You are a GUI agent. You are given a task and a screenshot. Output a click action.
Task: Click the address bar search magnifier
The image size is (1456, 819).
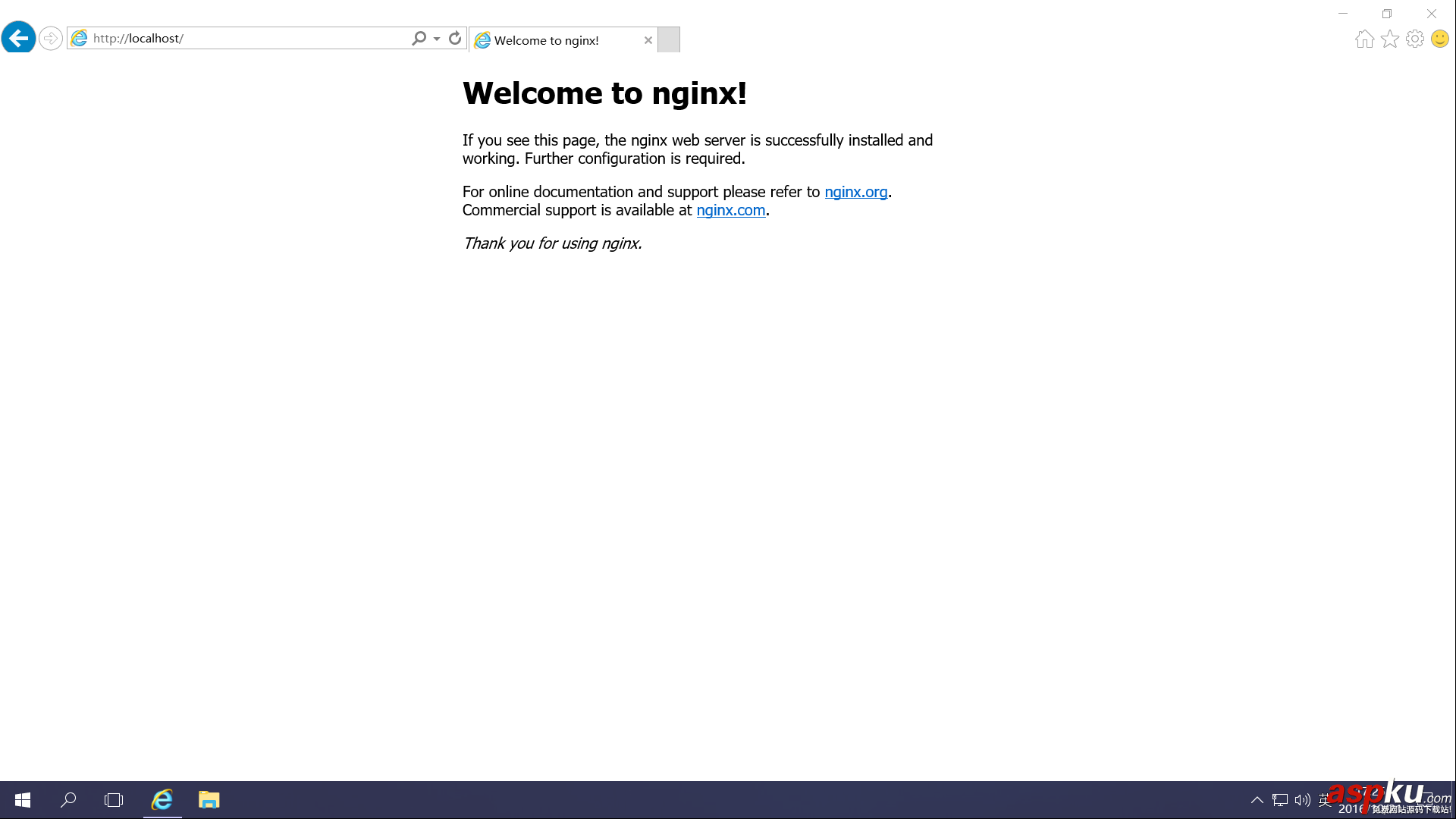coord(419,38)
